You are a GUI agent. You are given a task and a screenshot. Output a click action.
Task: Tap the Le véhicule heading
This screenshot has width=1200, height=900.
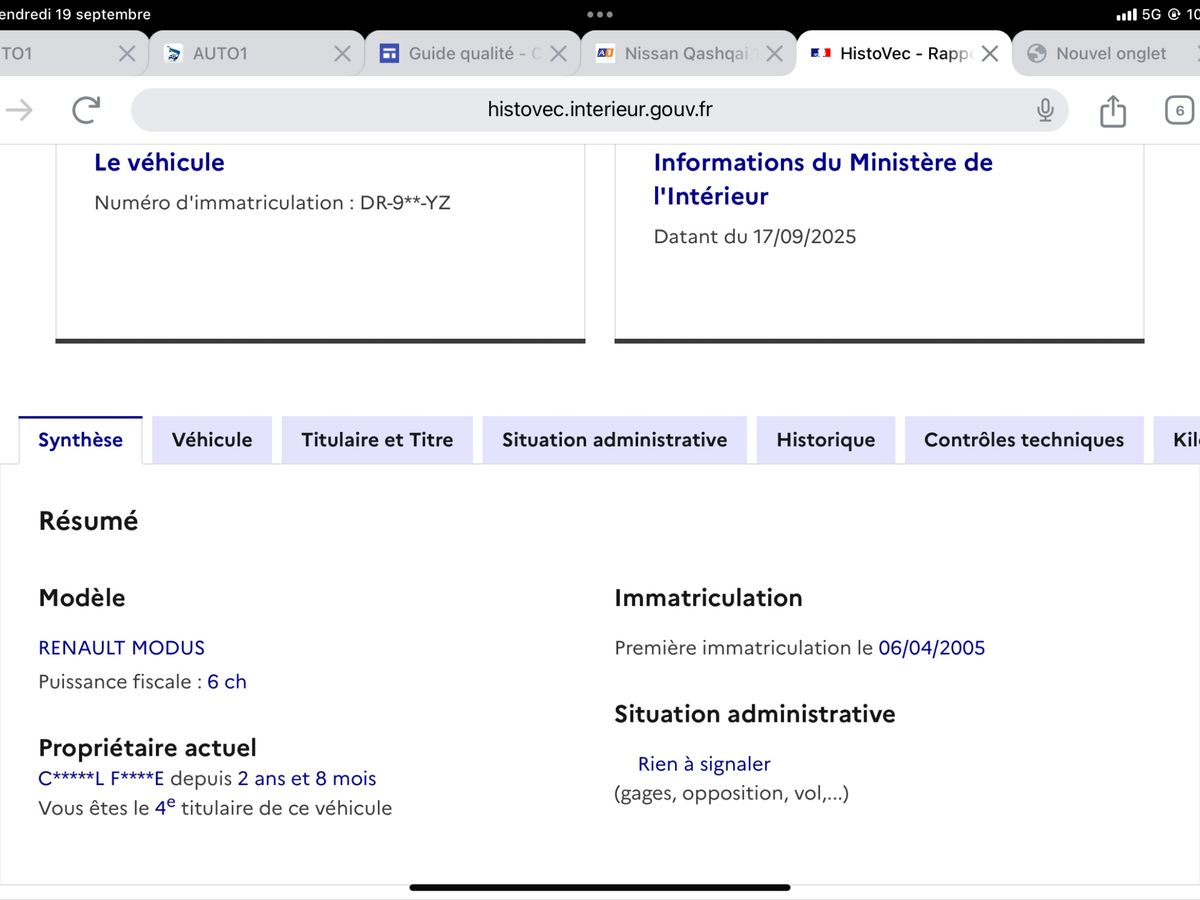[x=159, y=162]
